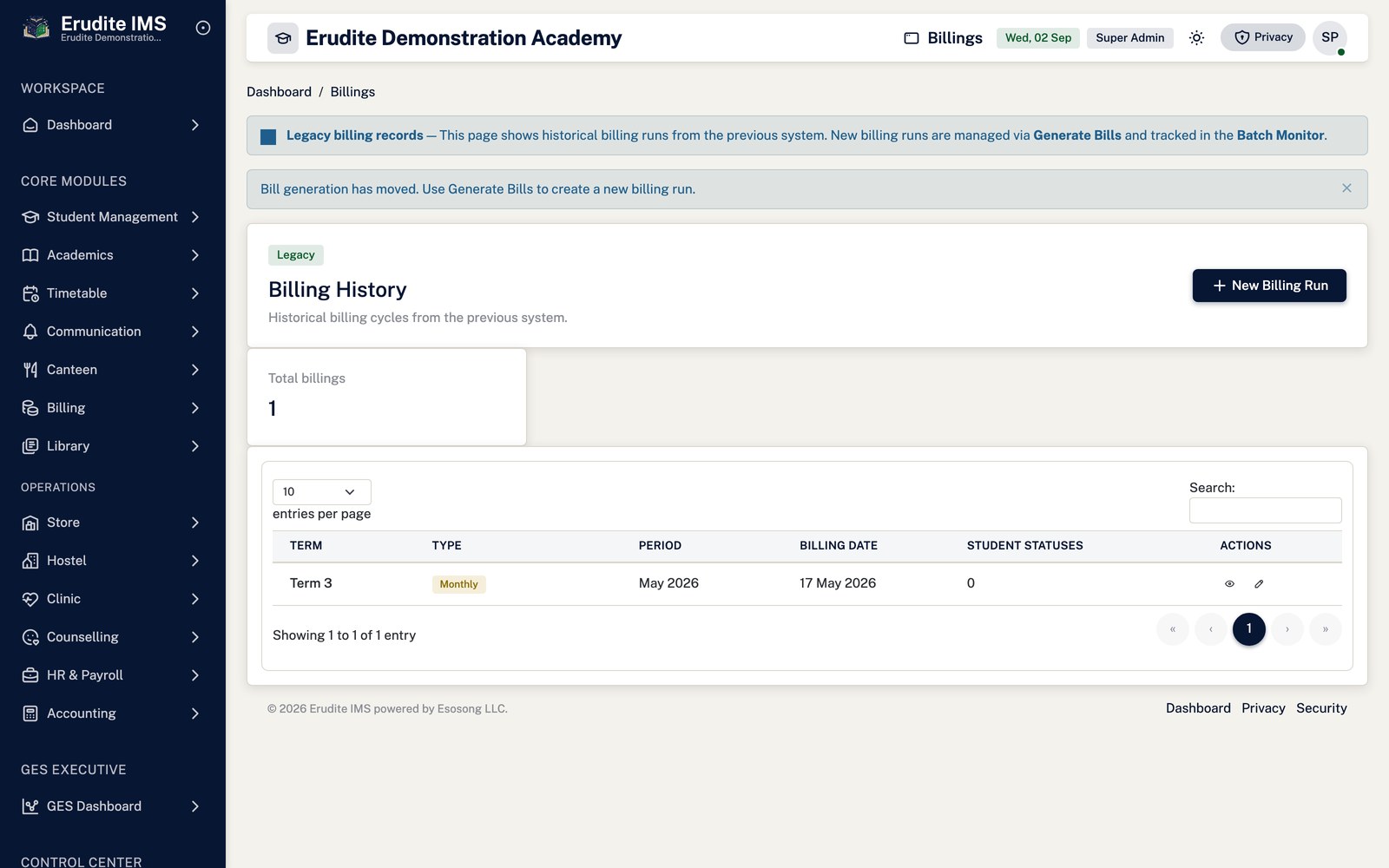Toggle light/dark theme sun icon

[x=1196, y=37]
